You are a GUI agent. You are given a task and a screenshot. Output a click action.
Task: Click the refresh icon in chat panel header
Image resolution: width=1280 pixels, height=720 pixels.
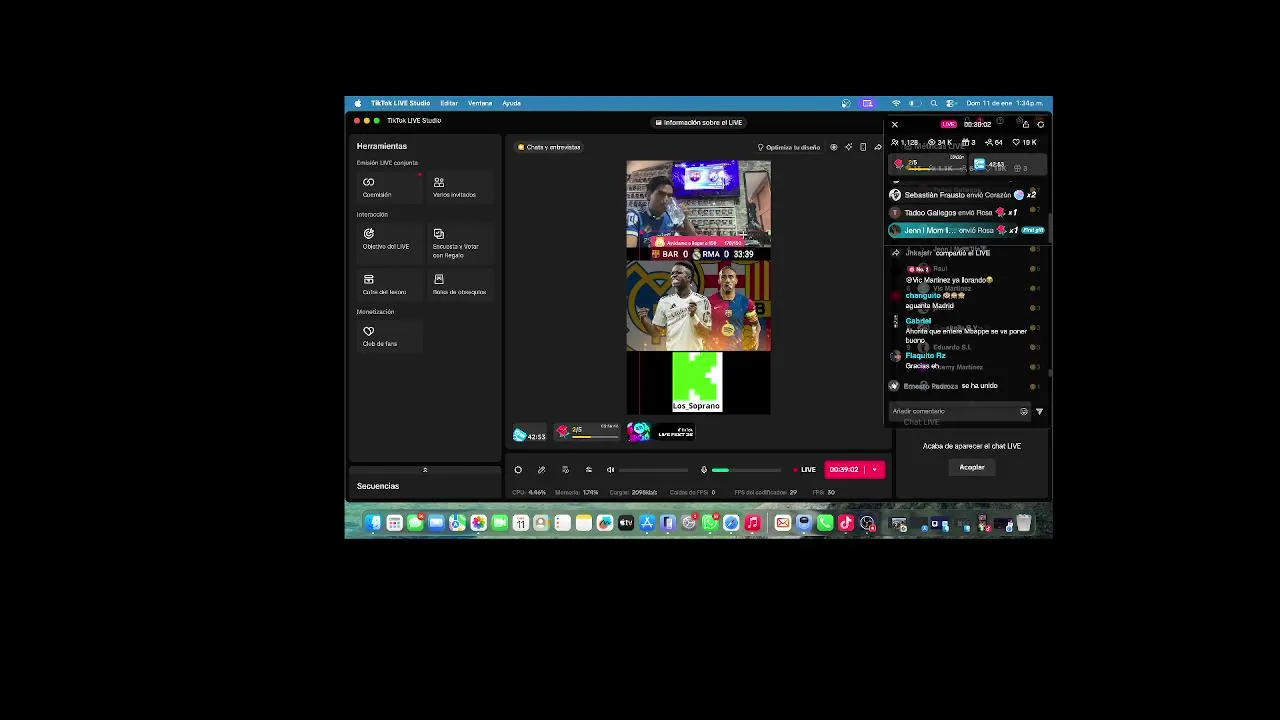(1040, 124)
